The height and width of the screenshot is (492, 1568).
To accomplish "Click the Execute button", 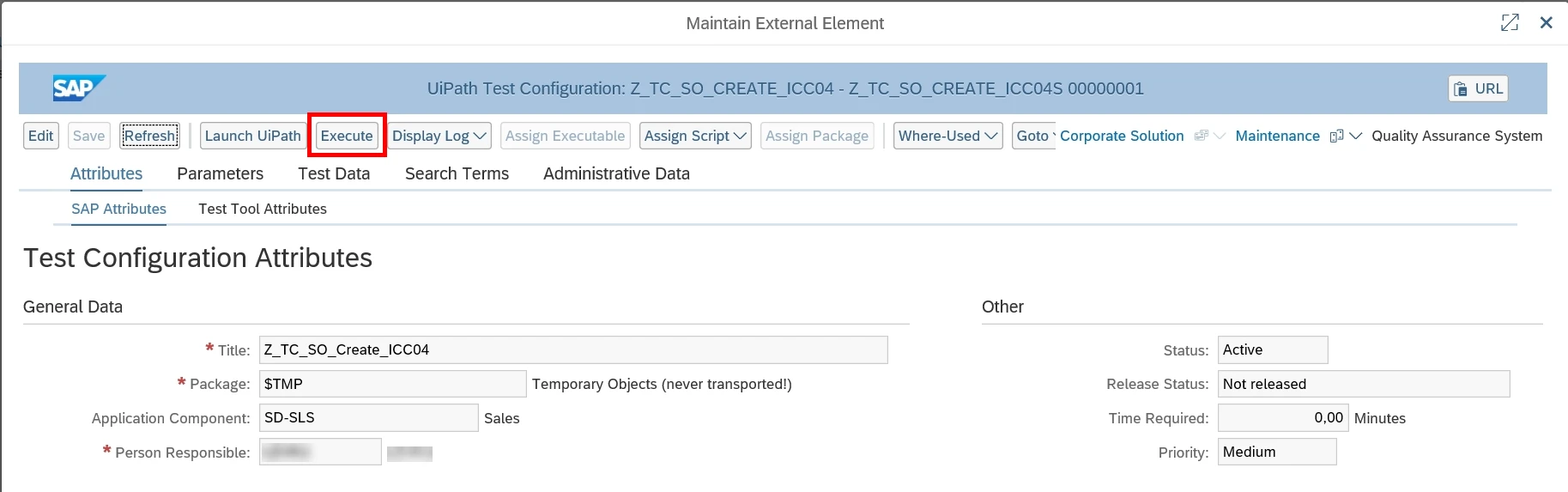I will pos(347,136).
